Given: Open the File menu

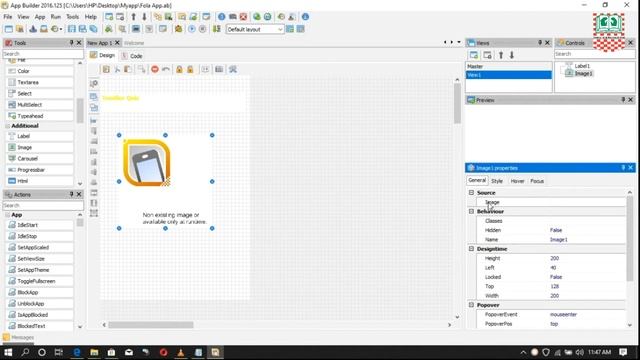Looking at the screenshot, I should click(x=8, y=17).
